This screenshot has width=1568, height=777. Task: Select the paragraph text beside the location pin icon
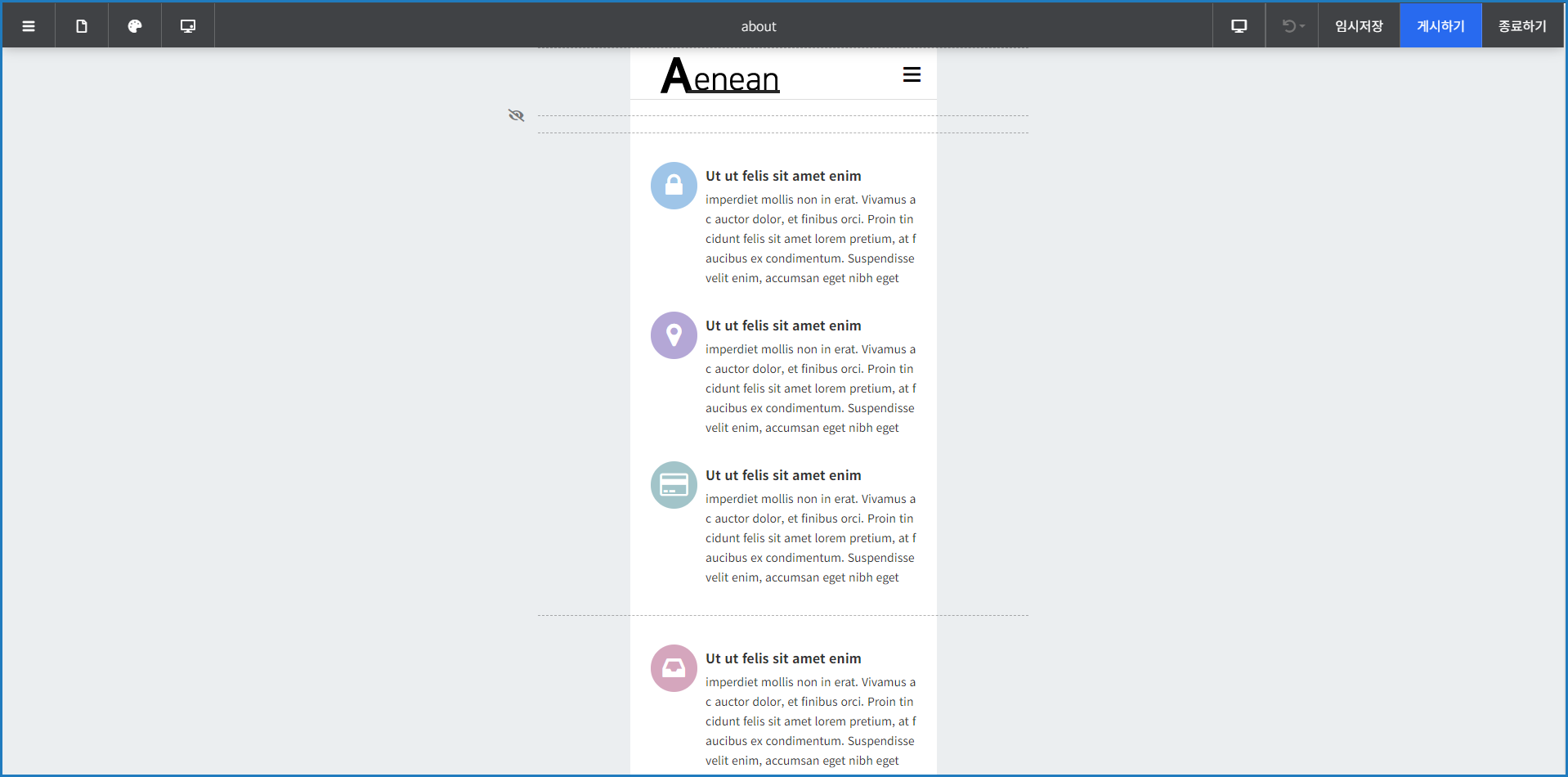810,388
